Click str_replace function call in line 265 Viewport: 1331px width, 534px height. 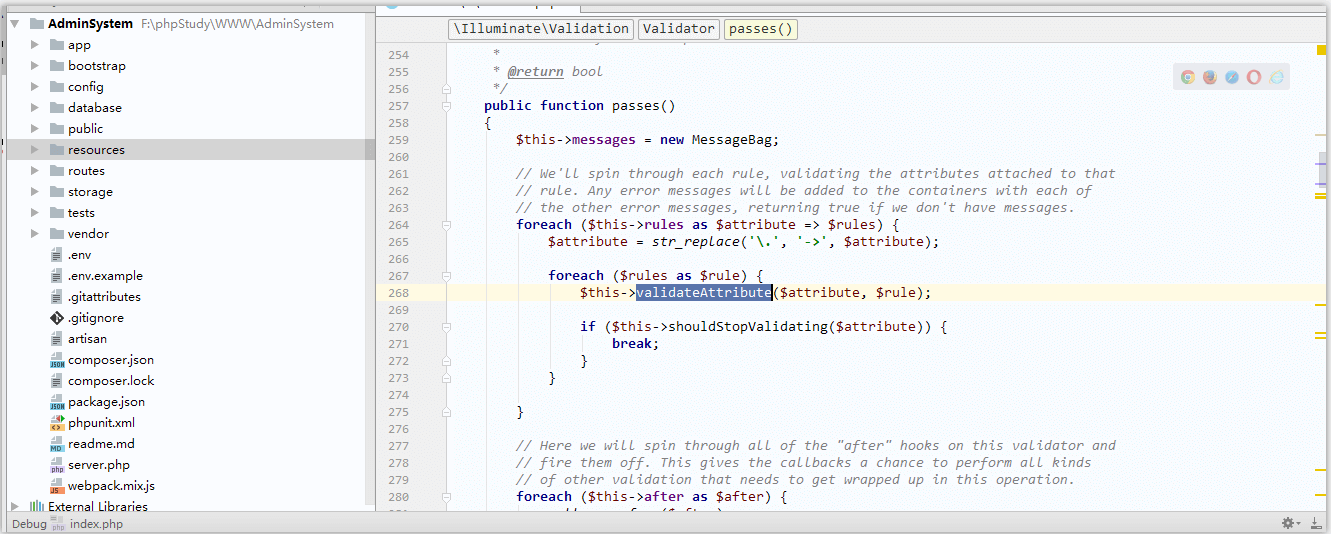696,242
